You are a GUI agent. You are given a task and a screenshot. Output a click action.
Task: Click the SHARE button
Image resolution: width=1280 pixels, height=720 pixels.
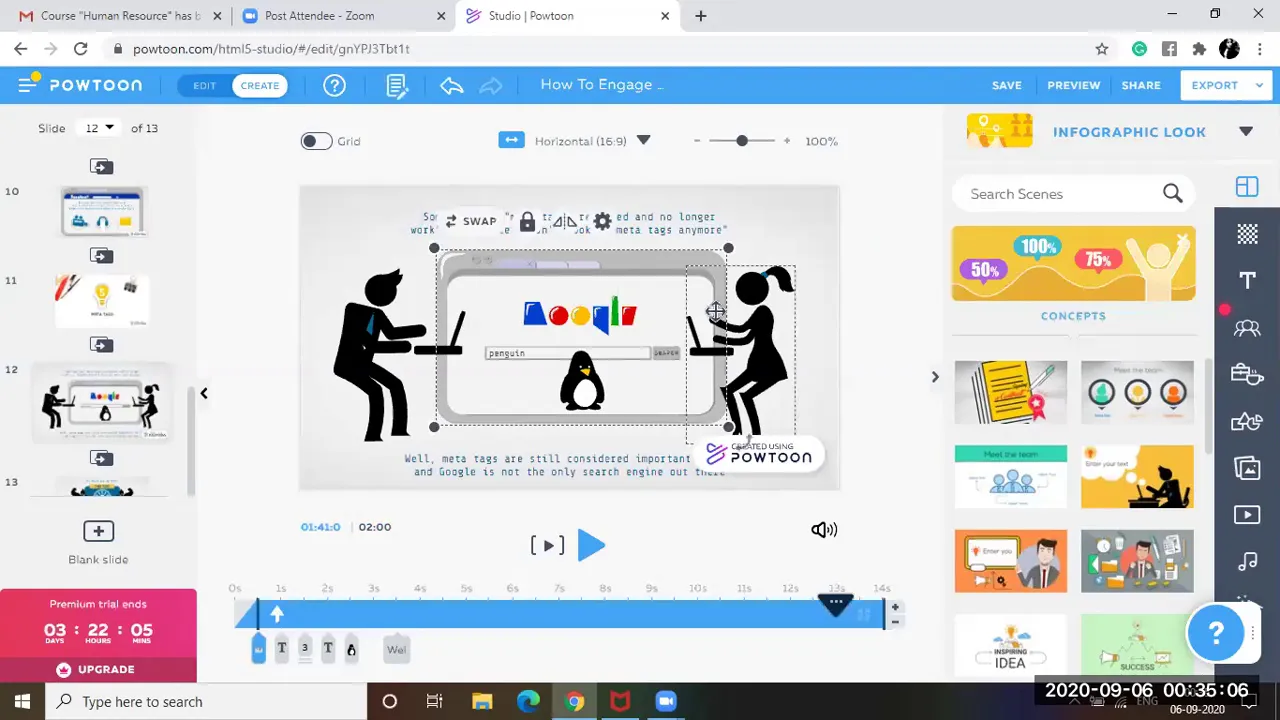click(1141, 85)
